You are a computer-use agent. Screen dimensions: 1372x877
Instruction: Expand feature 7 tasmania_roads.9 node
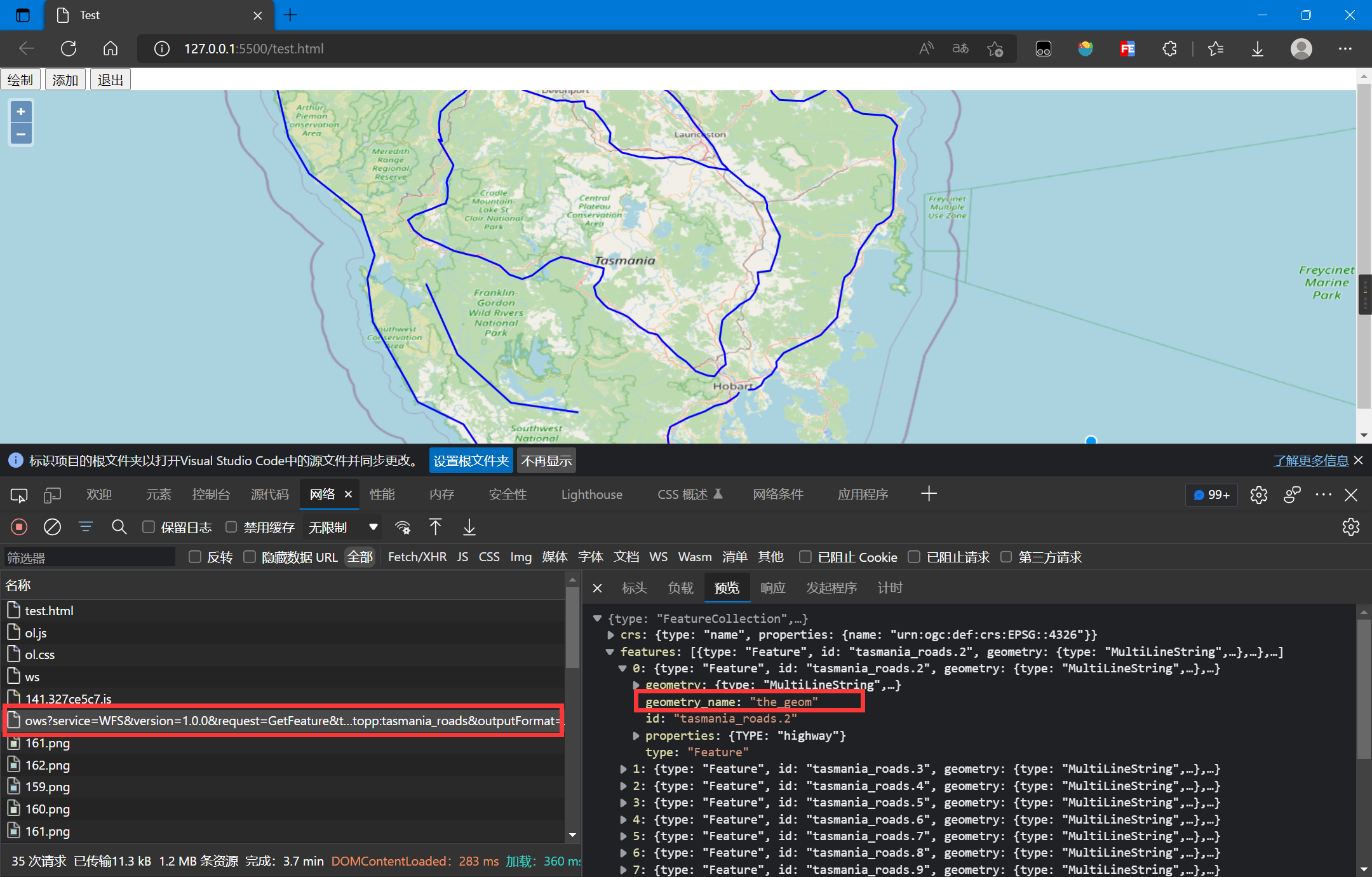click(623, 870)
